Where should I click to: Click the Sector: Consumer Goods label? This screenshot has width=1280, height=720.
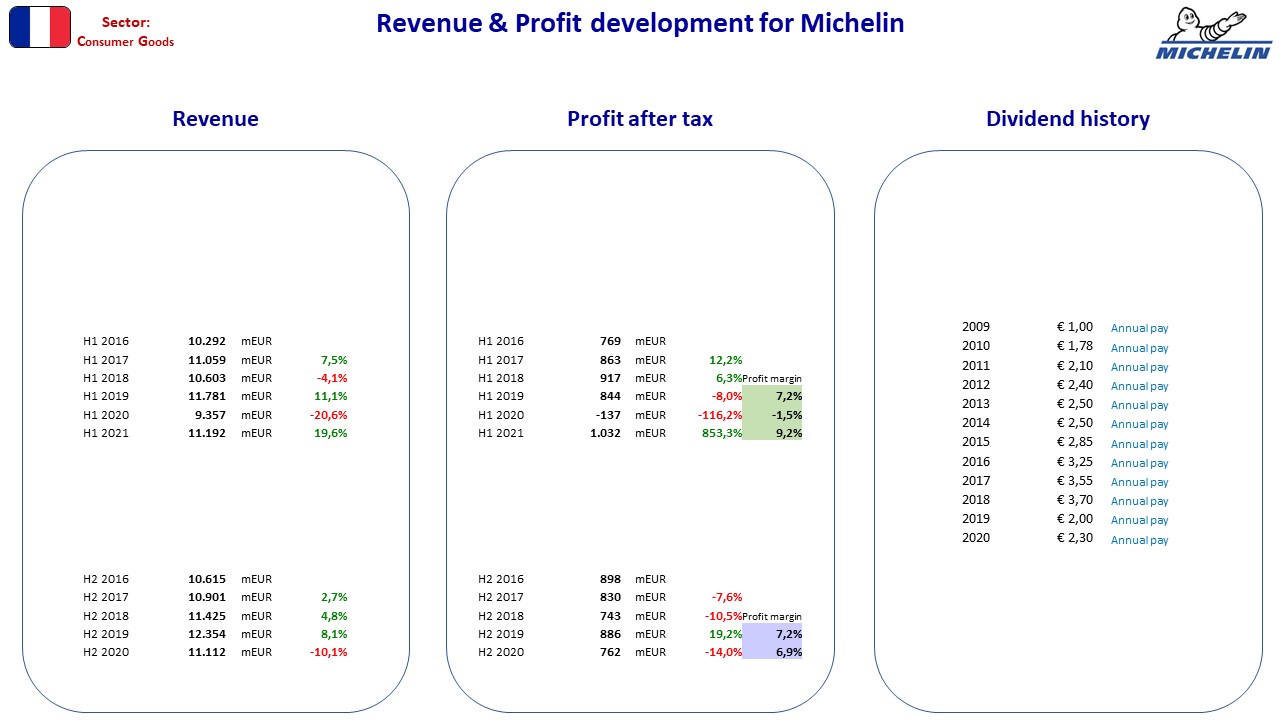126,31
